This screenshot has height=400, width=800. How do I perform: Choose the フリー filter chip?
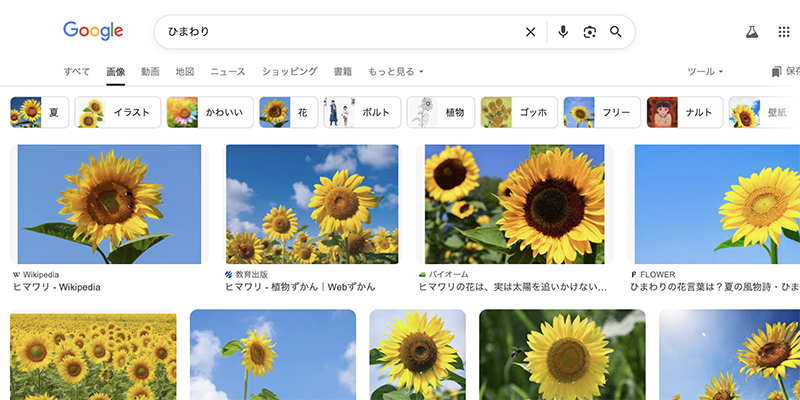602,112
